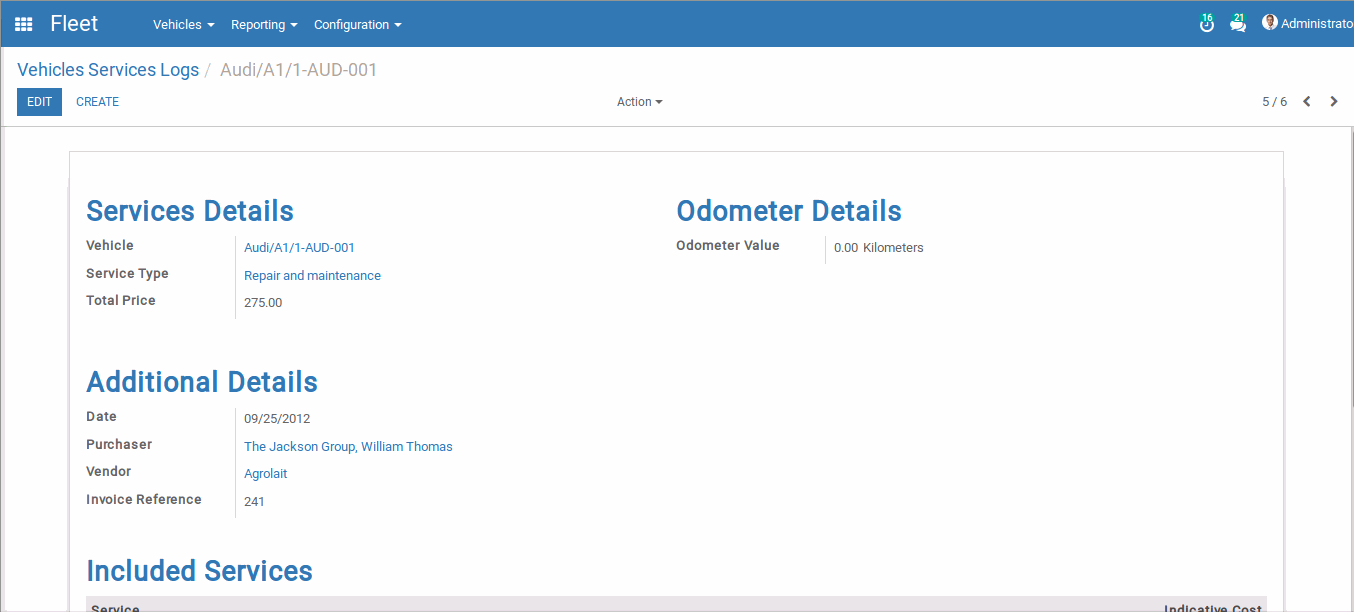Open the activities clock icon with badge 16
This screenshot has height=612, width=1354.
[1207, 23]
